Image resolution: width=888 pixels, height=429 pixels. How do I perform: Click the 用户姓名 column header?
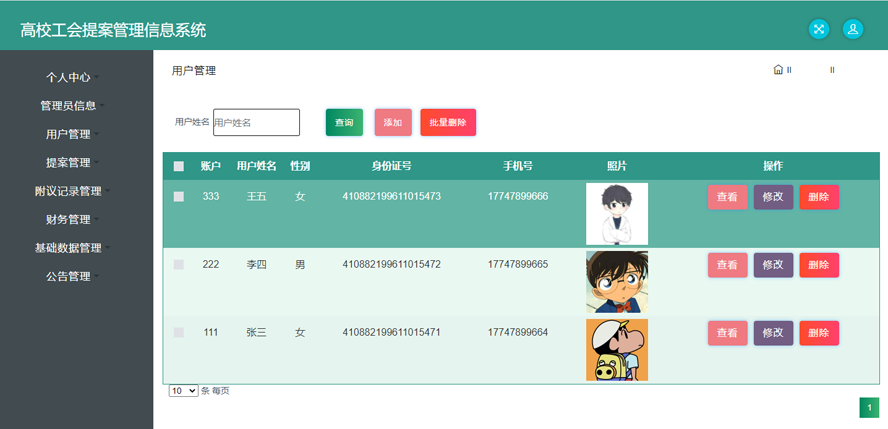click(x=257, y=166)
